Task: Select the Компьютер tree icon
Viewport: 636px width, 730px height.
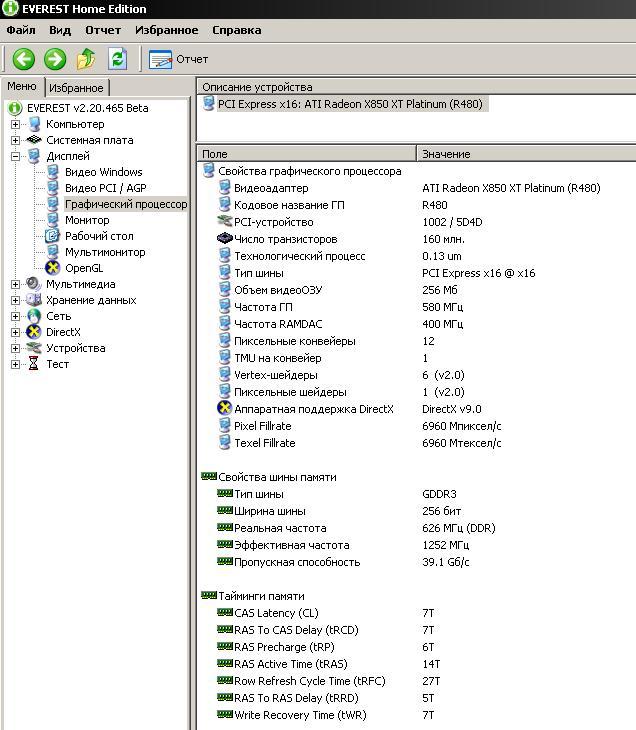Action: [x=34, y=124]
